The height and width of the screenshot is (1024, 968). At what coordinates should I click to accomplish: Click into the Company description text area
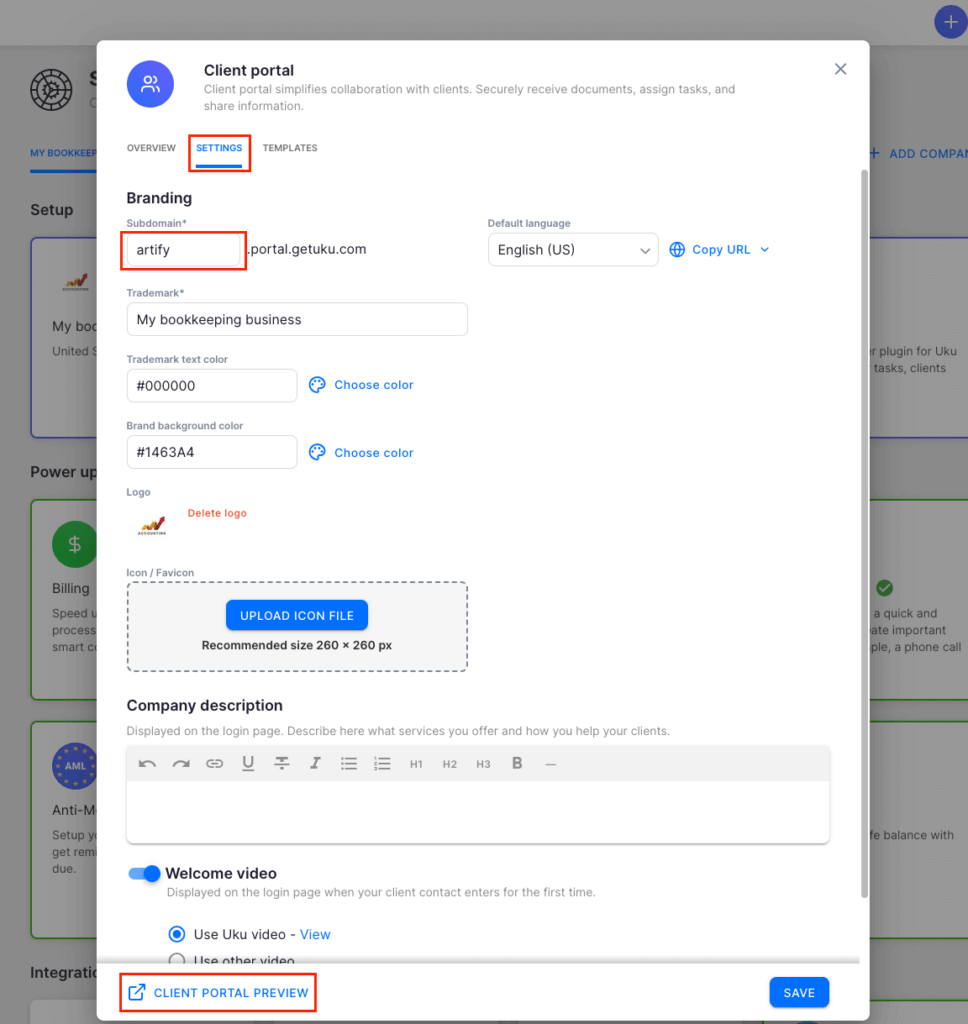tap(478, 811)
